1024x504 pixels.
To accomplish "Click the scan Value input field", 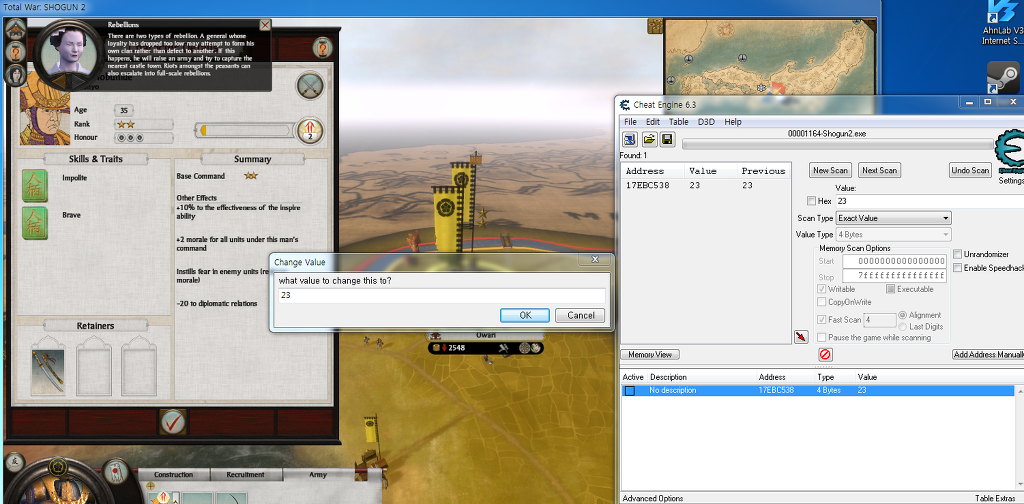I will (x=930, y=201).
